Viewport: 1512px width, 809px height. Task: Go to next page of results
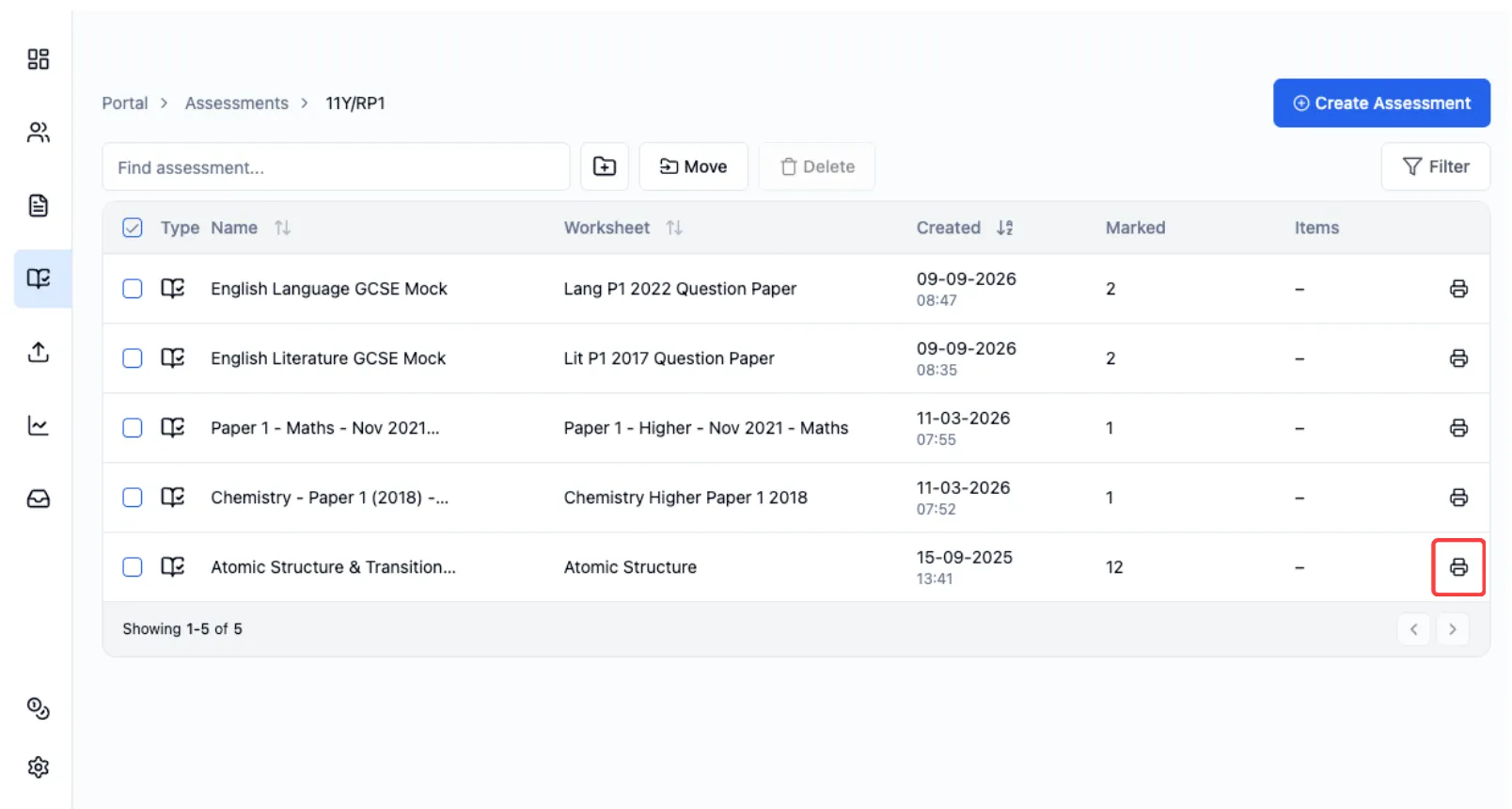(x=1453, y=629)
